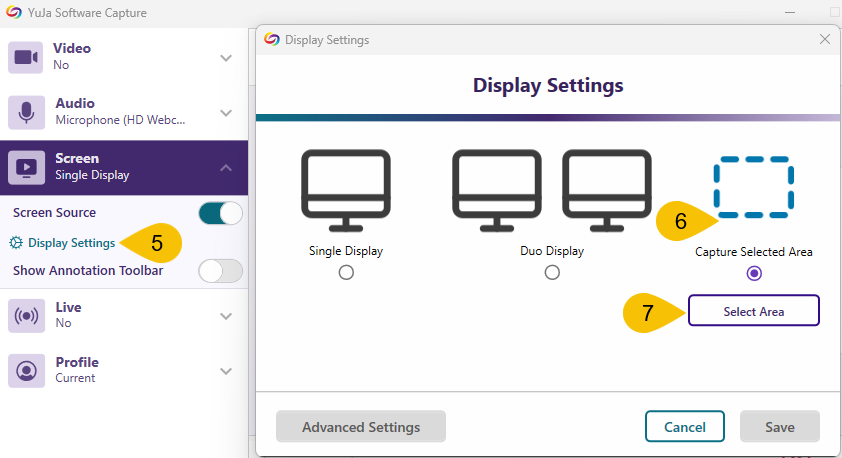Click the Save button

780,427
